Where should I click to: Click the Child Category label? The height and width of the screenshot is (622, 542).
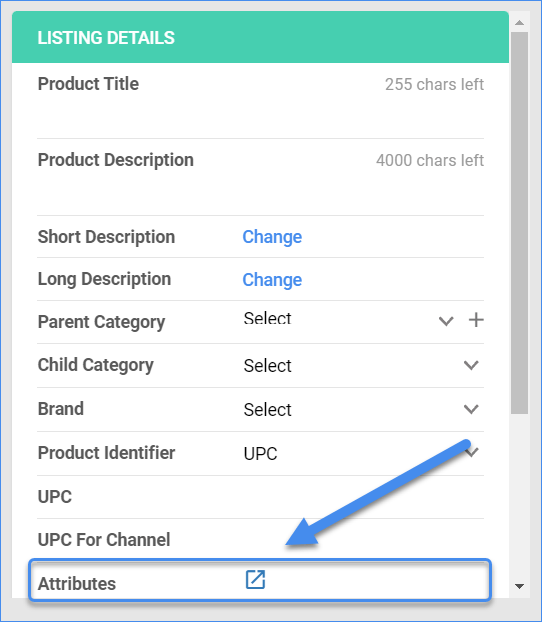click(x=96, y=365)
